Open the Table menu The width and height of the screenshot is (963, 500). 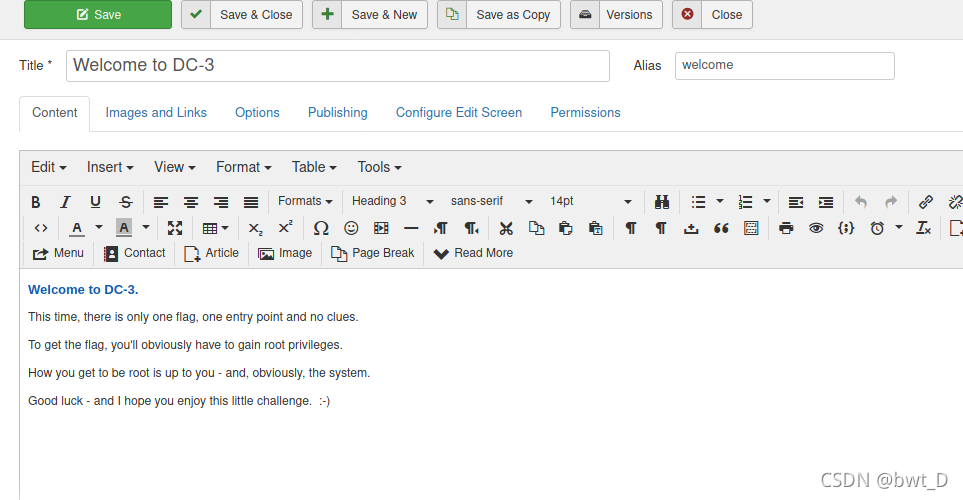pos(314,167)
